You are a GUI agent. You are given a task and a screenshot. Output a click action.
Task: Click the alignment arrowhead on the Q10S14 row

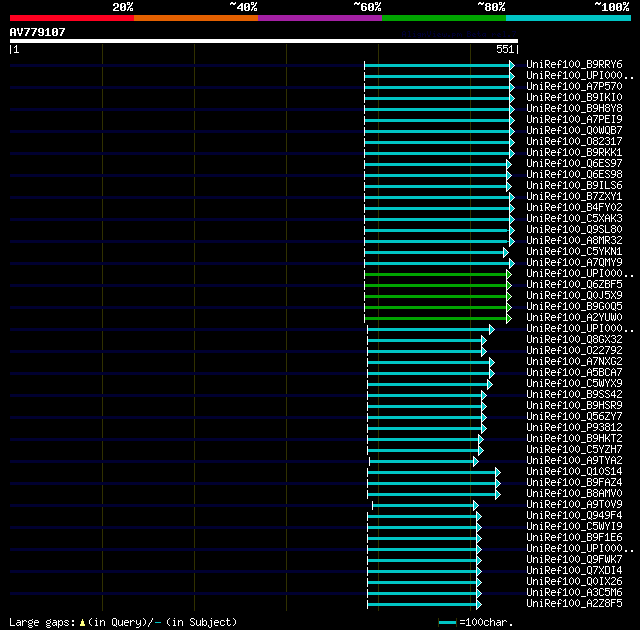point(498,472)
